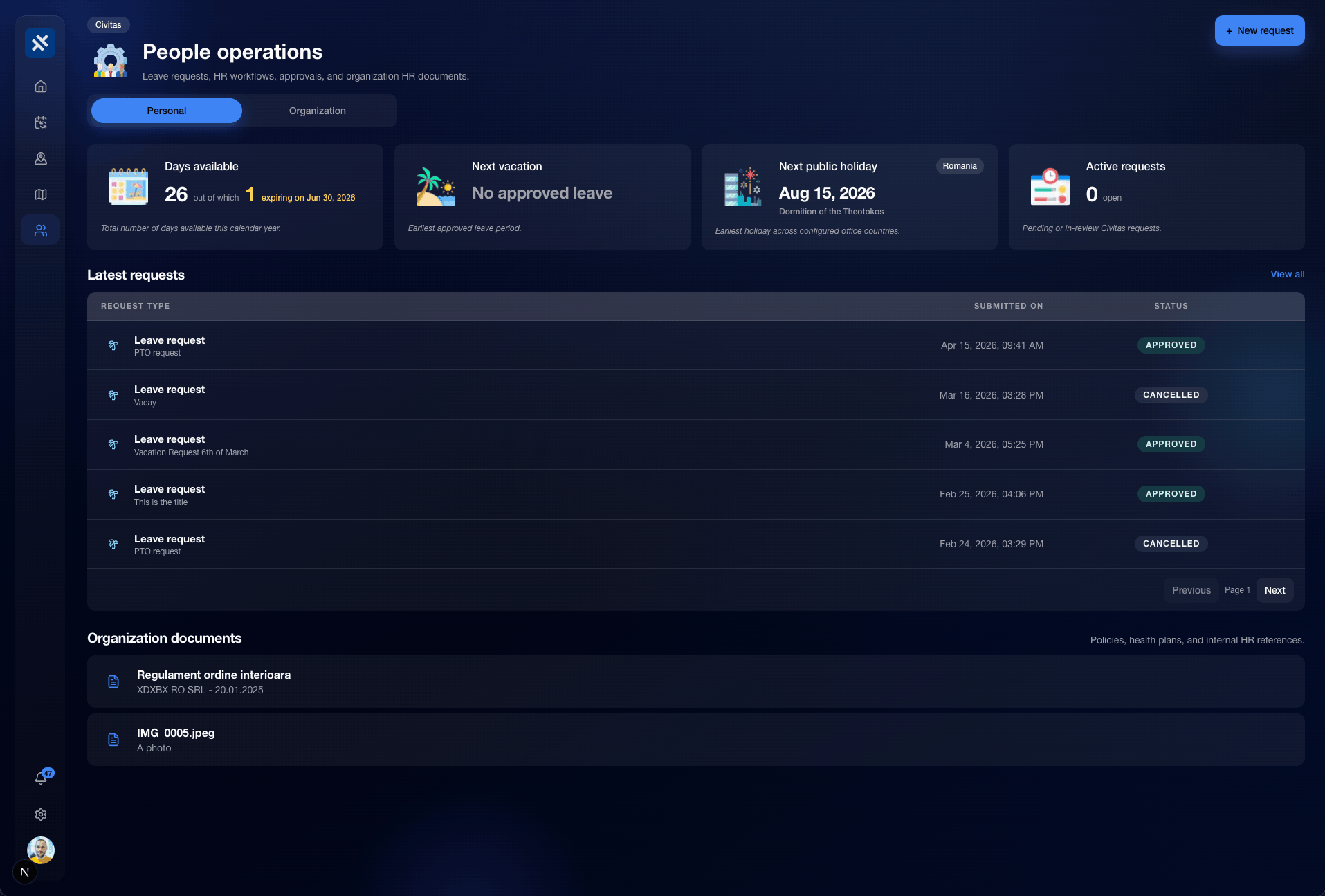Open the Apr 15, 2026 leave request row
The width and height of the screenshot is (1325, 896).
coord(696,345)
